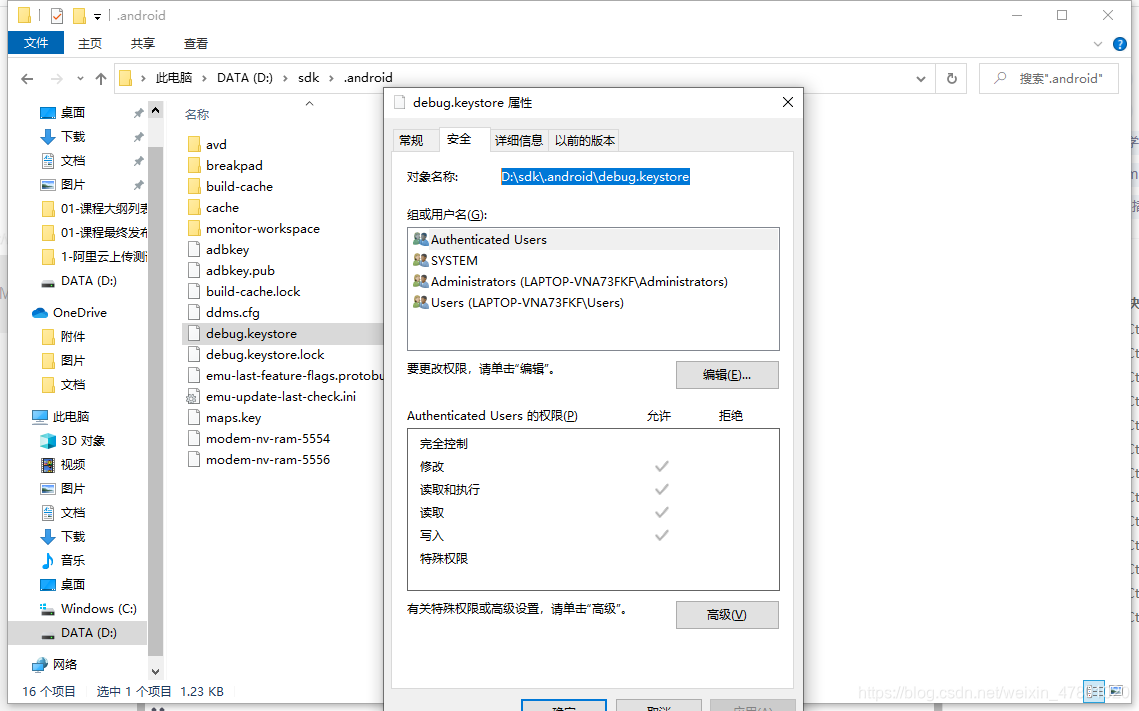Click inside the 搜索".android" search box

point(1048,78)
